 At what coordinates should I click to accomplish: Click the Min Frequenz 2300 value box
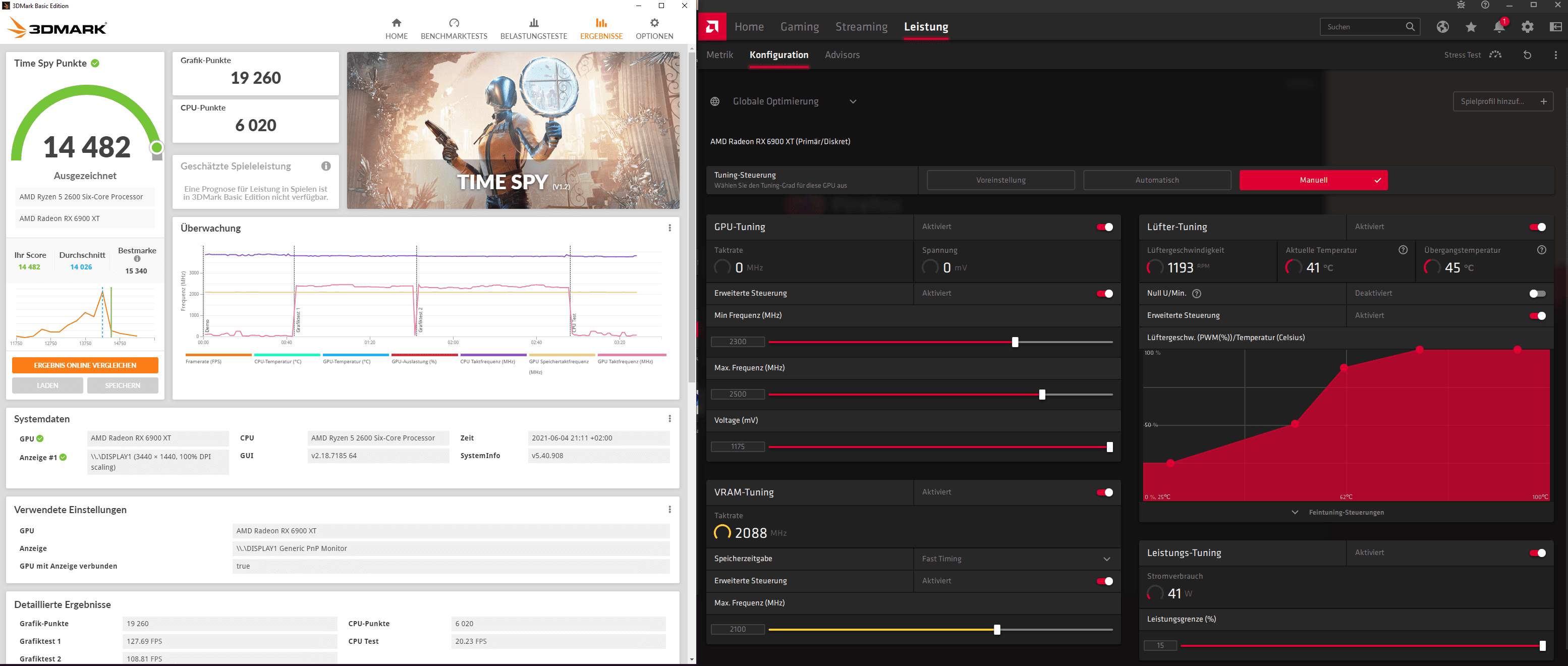737,342
